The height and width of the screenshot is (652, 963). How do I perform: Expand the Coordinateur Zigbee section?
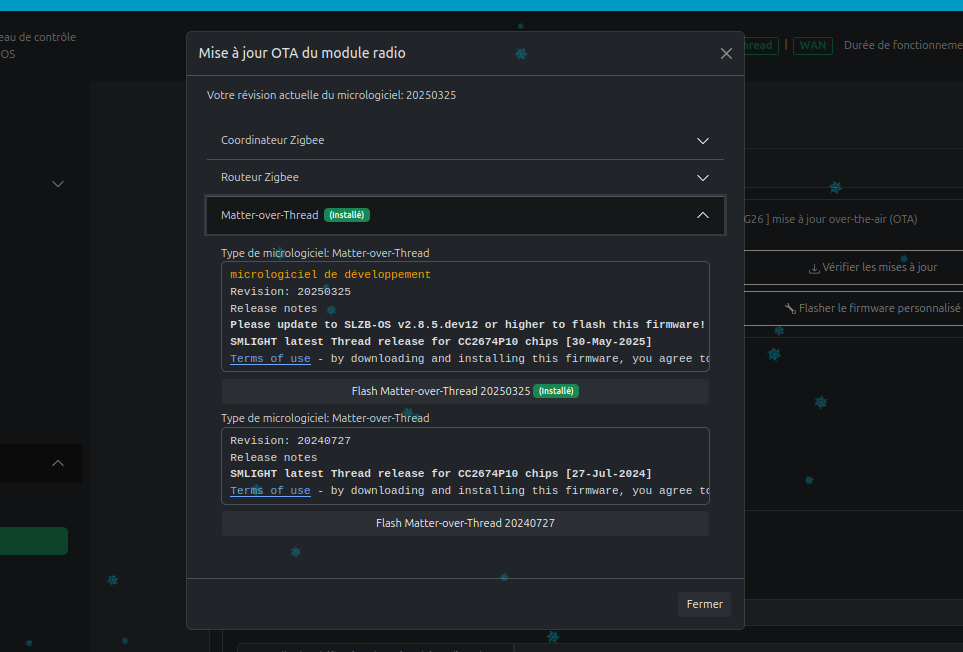(465, 141)
